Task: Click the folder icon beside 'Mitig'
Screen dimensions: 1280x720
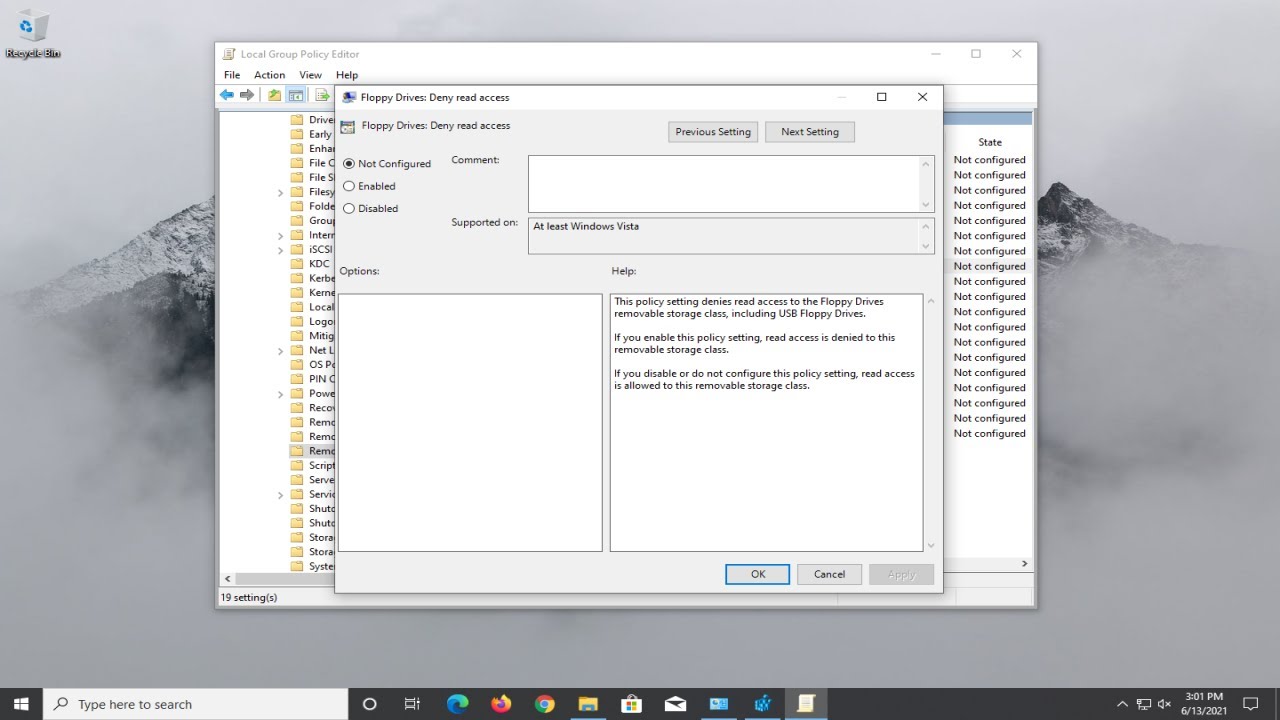Action: click(297, 336)
